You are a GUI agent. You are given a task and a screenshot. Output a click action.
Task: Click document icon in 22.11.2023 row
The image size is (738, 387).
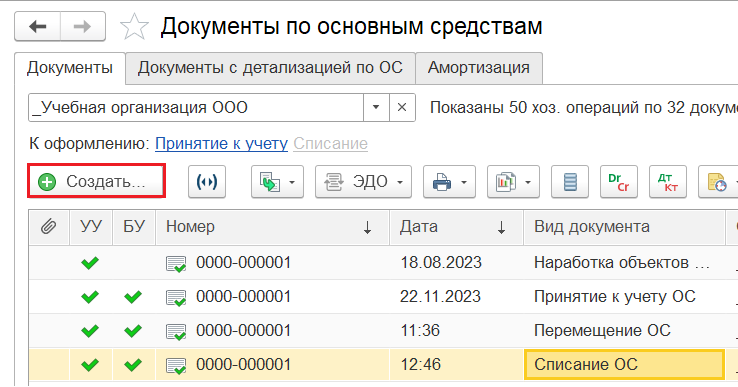[x=176, y=298]
